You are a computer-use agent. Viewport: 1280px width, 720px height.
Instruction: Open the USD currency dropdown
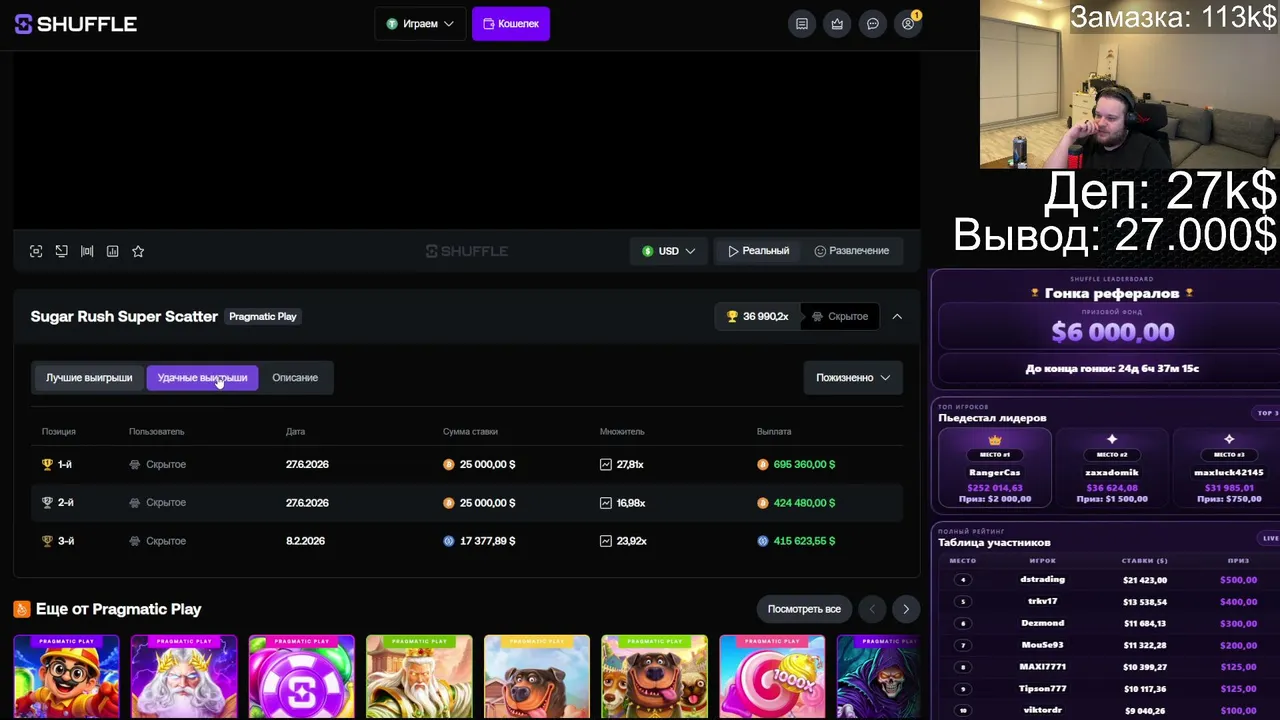pyautogui.click(x=669, y=251)
